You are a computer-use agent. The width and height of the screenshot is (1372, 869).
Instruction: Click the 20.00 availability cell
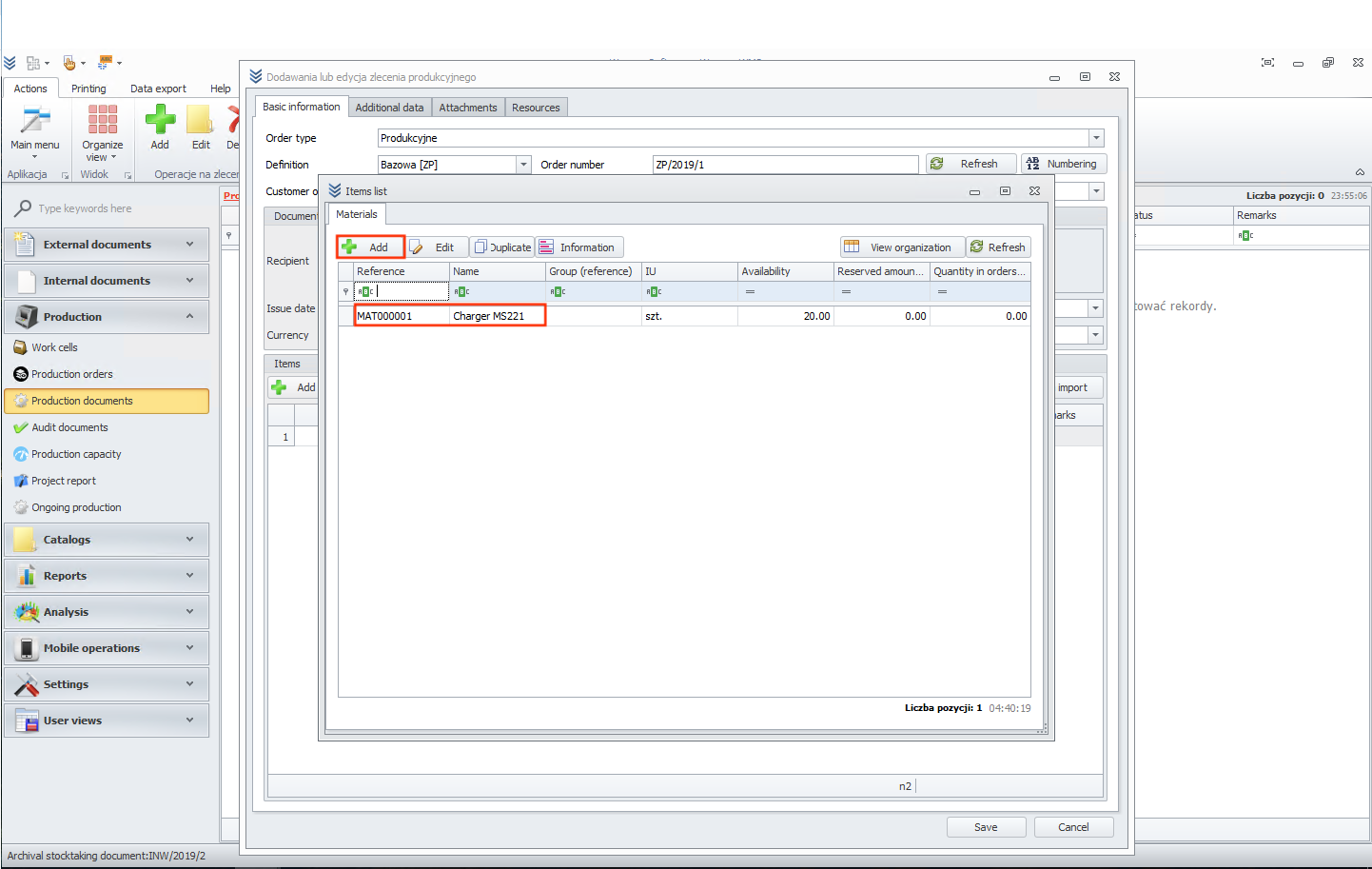pyautogui.click(x=785, y=316)
